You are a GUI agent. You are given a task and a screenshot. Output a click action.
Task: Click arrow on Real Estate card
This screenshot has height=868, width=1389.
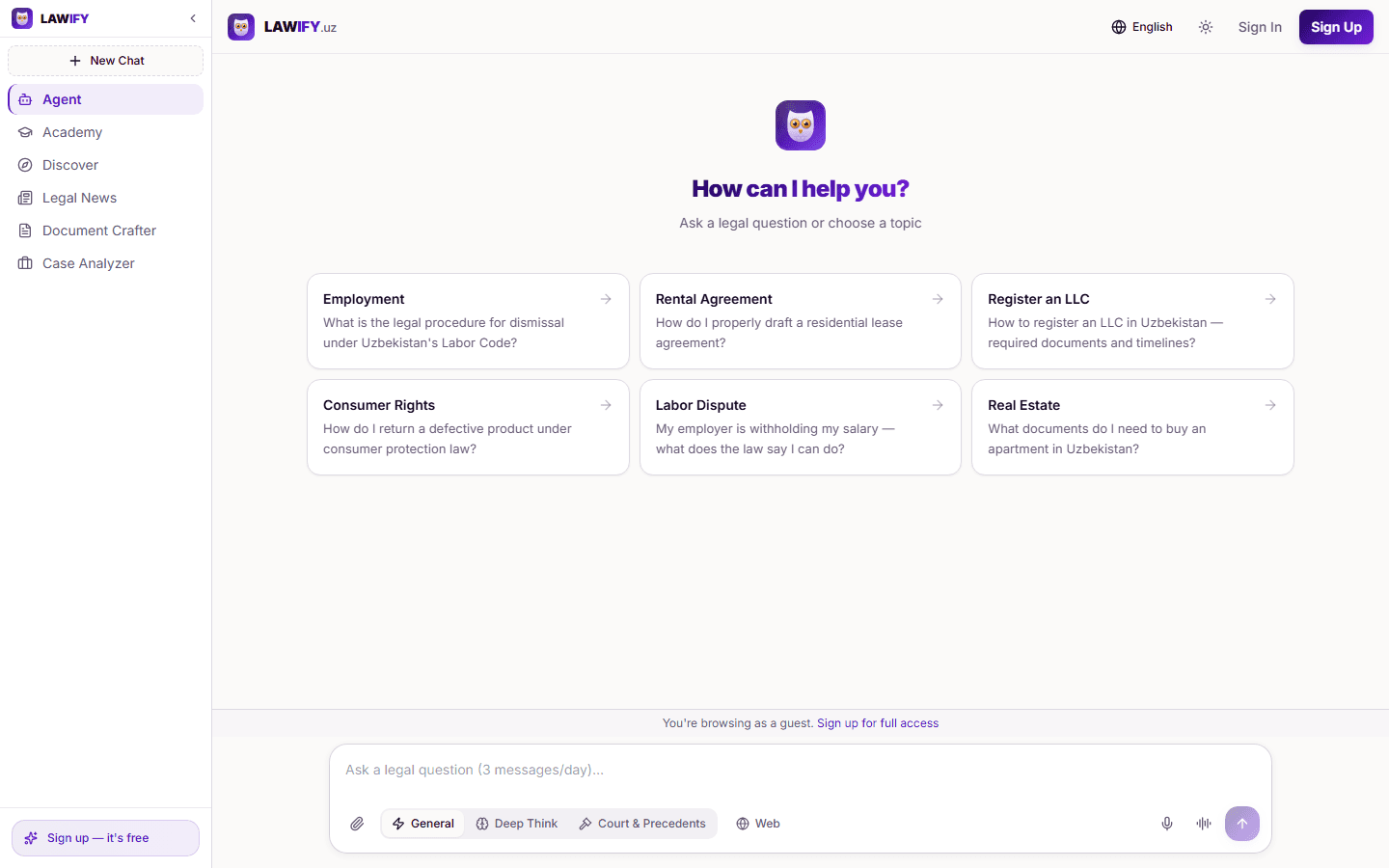[x=1270, y=405]
